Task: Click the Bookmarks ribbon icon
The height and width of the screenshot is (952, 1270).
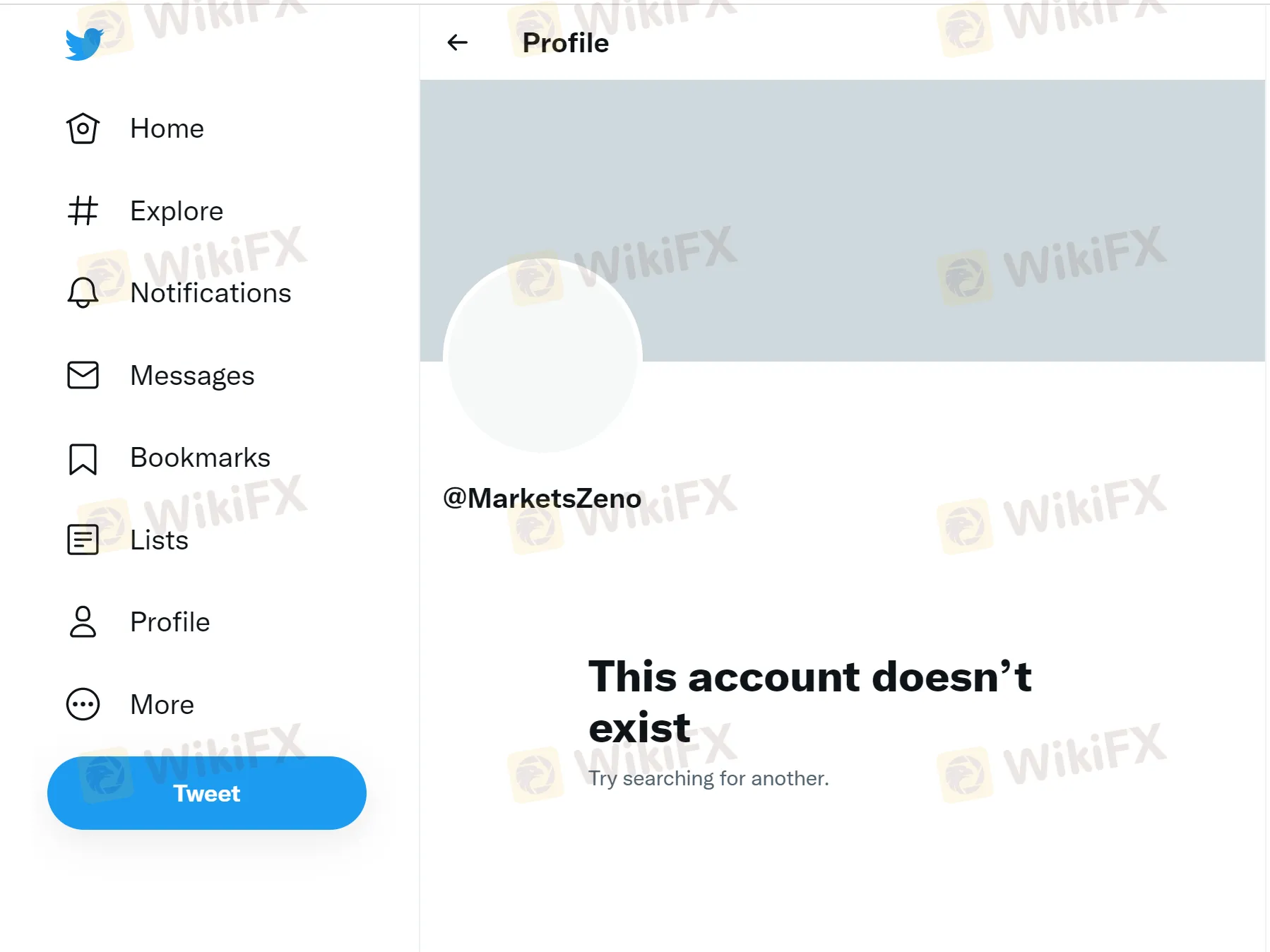Action: tap(83, 458)
